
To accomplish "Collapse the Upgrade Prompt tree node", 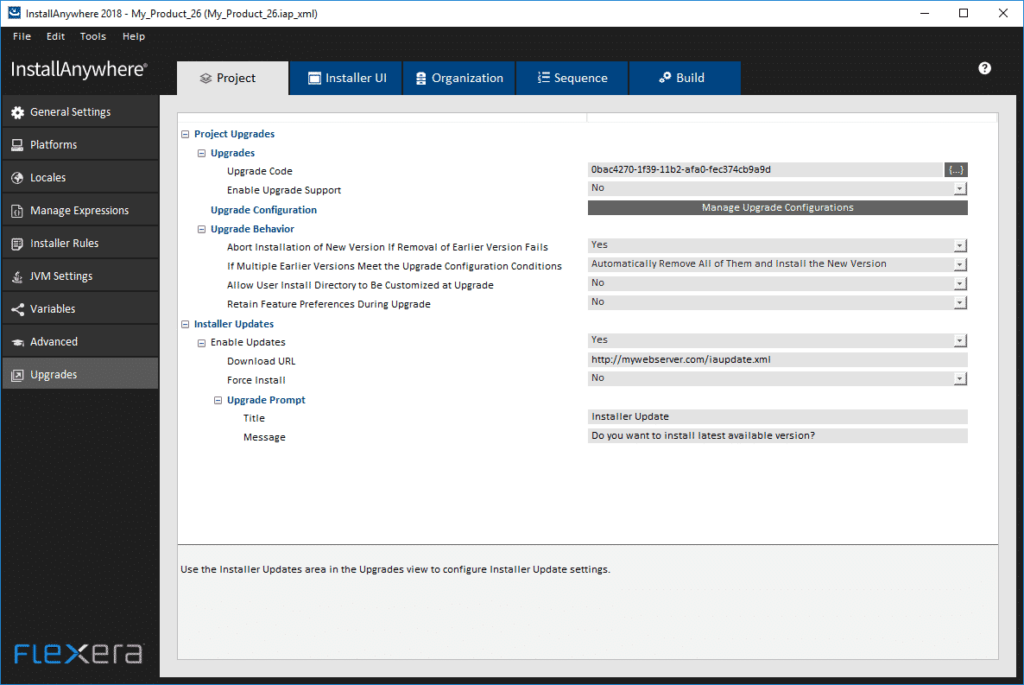I will pyautogui.click(x=218, y=399).
